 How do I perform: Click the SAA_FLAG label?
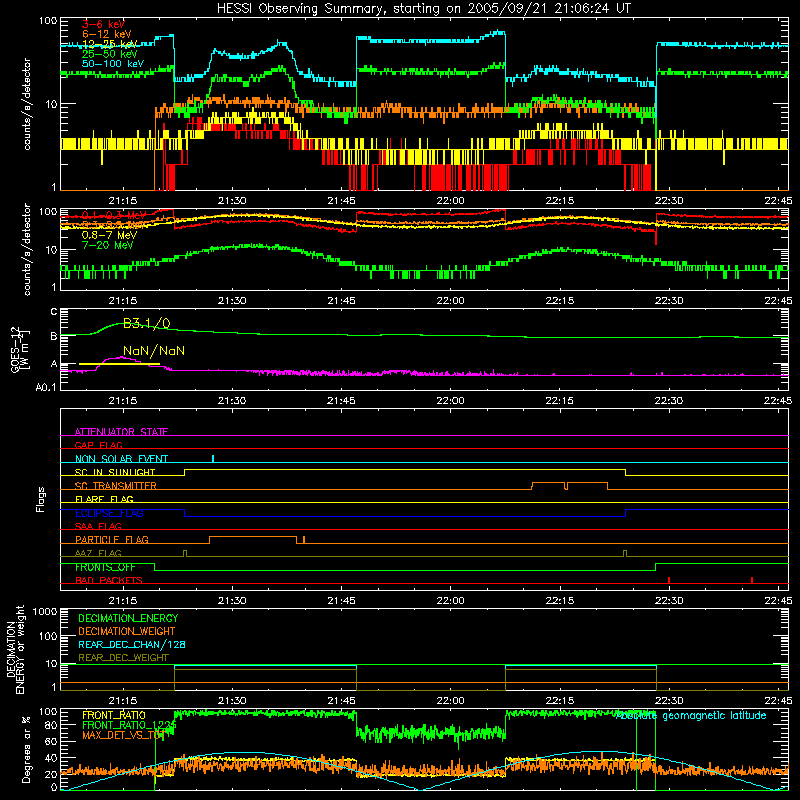(98, 526)
